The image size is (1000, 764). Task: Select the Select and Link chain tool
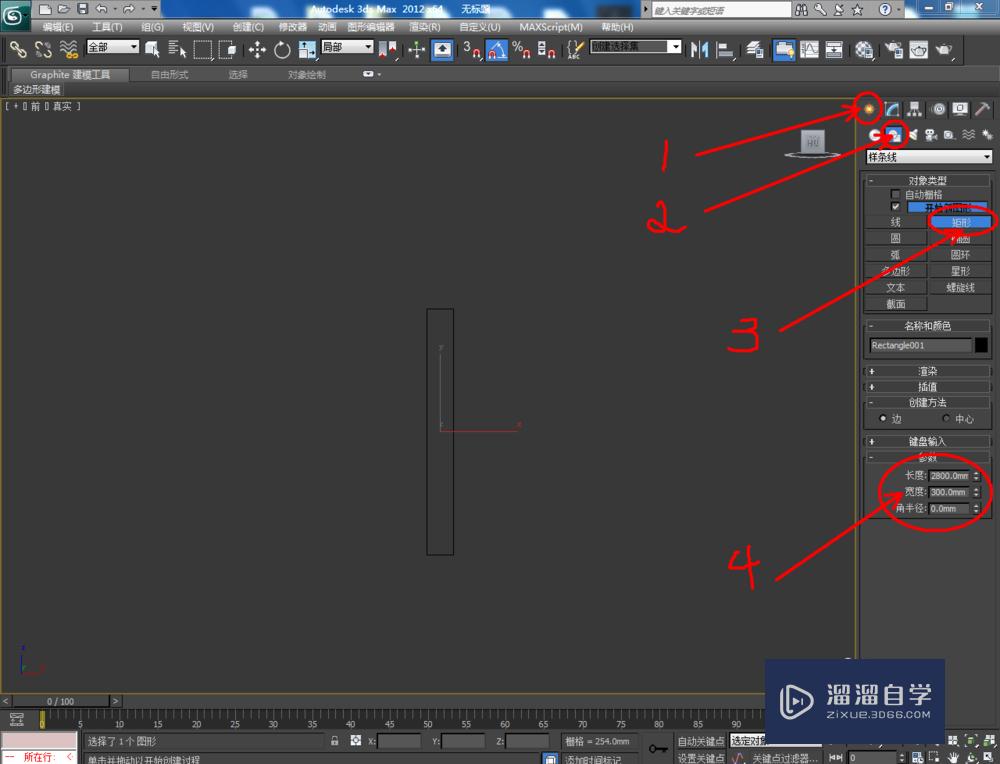18,49
